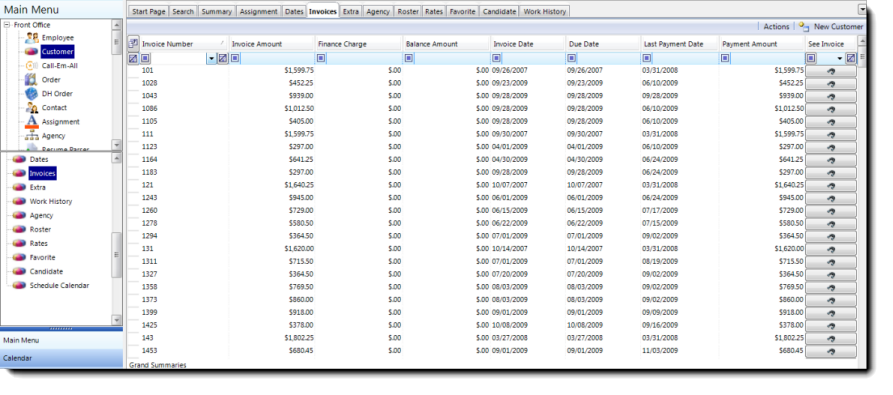
Task: Click the Assignment 'A' icon
Action: pyautogui.click(x=32, y=122)
